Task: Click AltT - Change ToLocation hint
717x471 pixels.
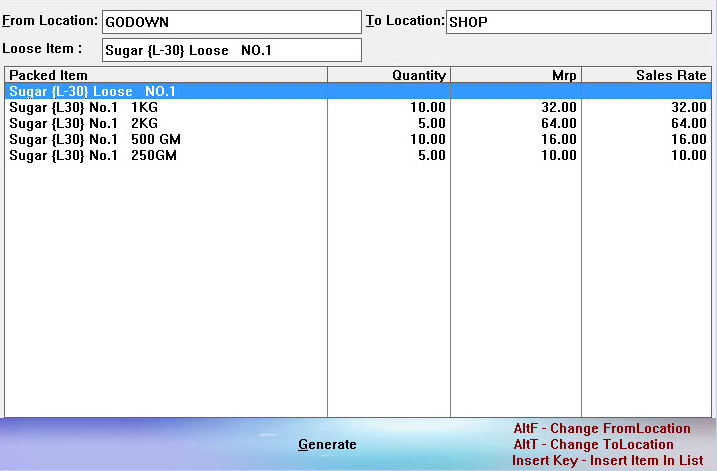Action: tap(593, 444)
